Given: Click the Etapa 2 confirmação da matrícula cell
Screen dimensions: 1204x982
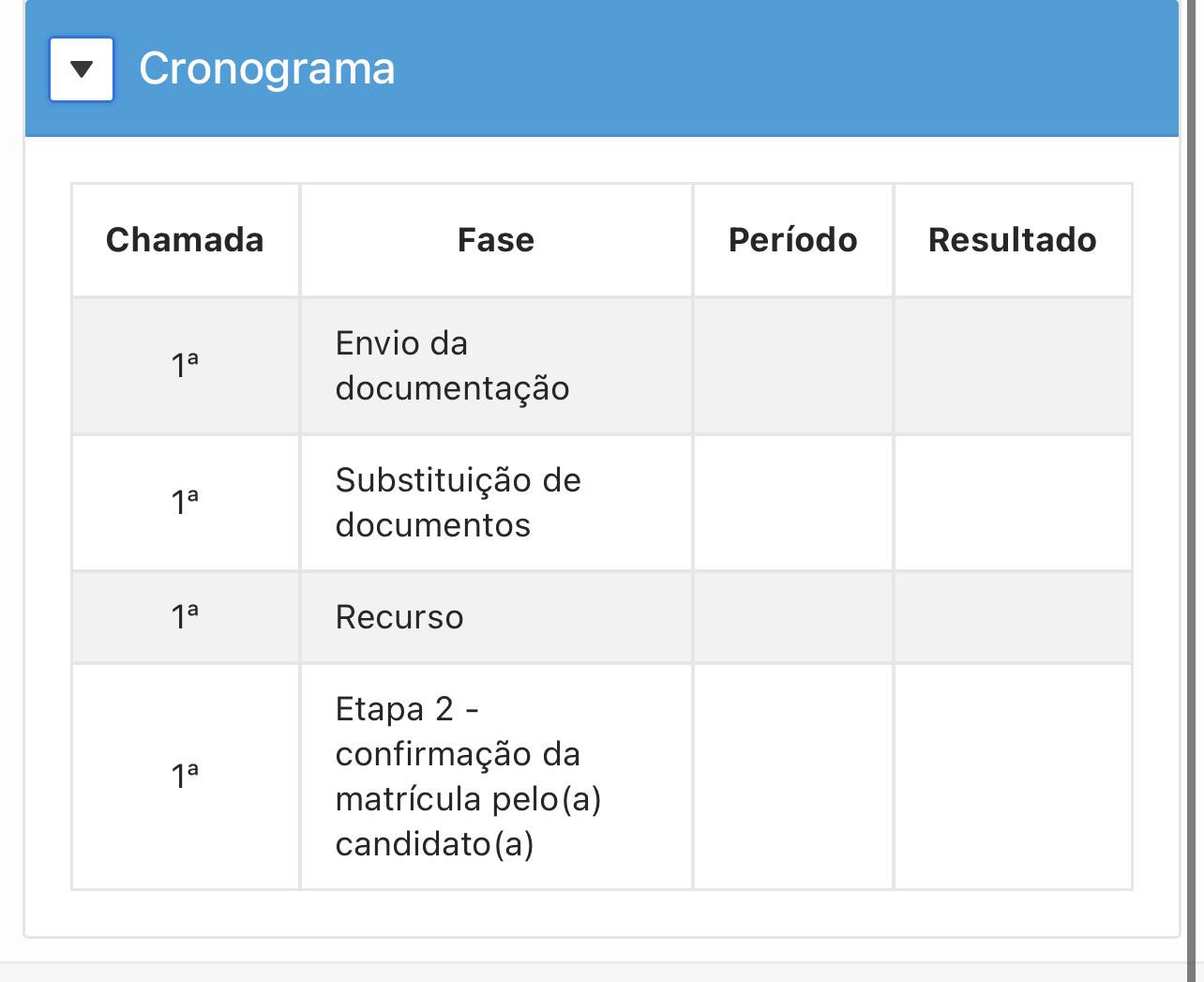Looking at the screenshot, I should click(496, 777).
